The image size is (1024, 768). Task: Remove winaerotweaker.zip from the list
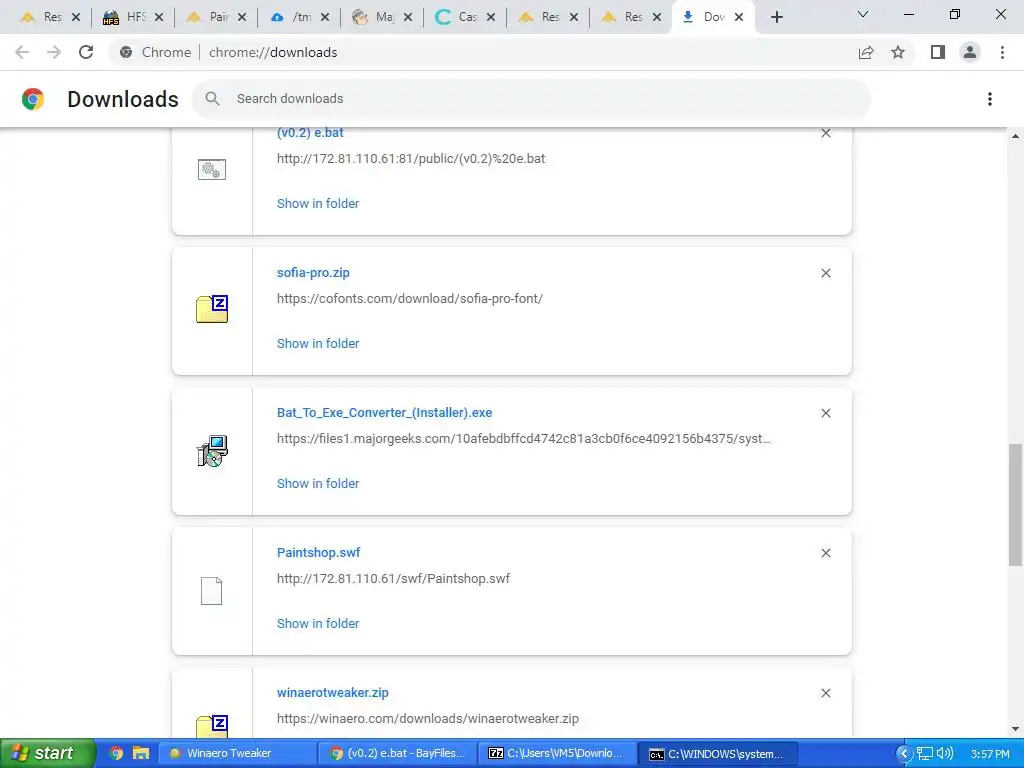coord(825,693)
